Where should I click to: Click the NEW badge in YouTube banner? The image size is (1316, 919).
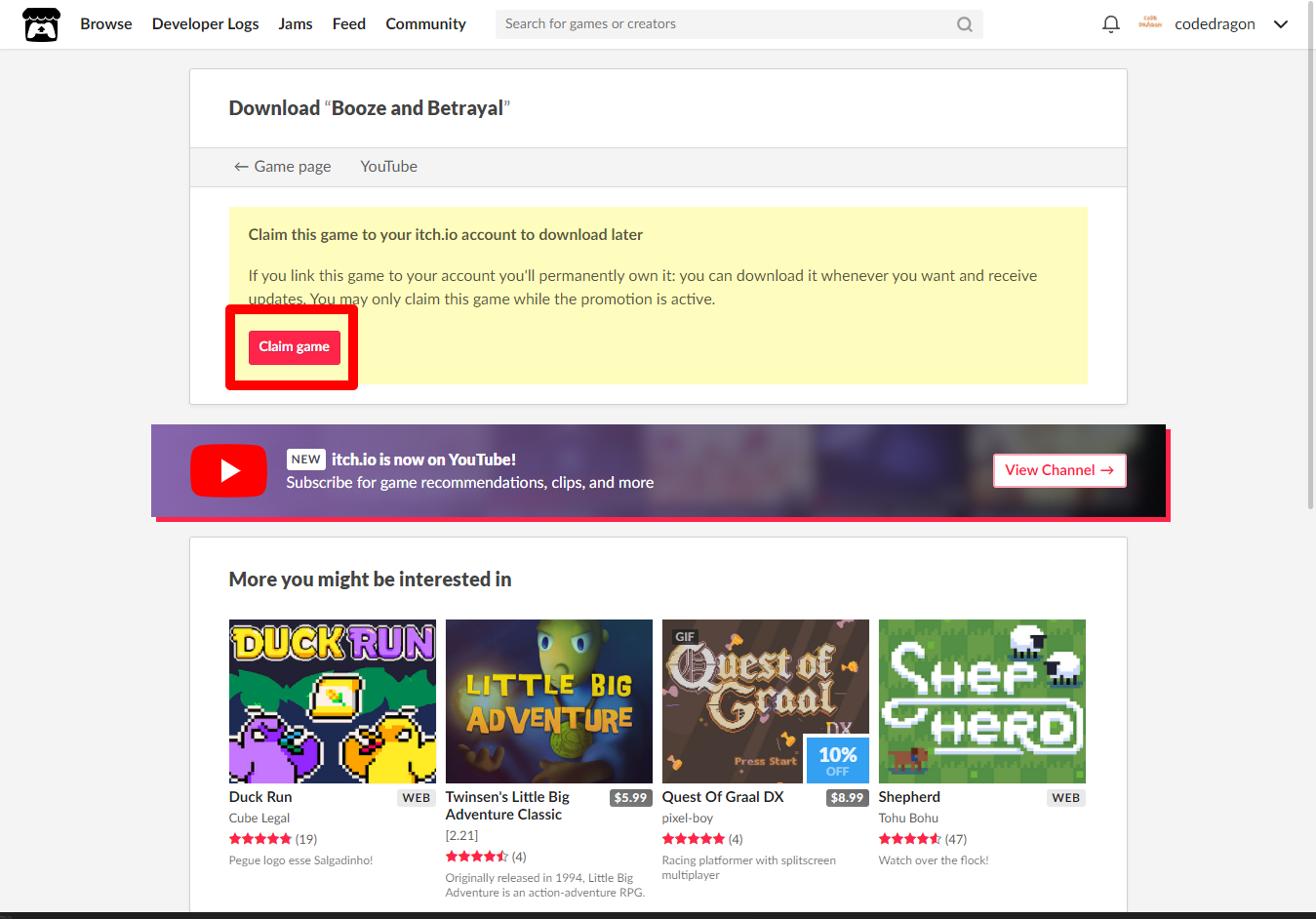pyautogui.click(x=305, y=459)
